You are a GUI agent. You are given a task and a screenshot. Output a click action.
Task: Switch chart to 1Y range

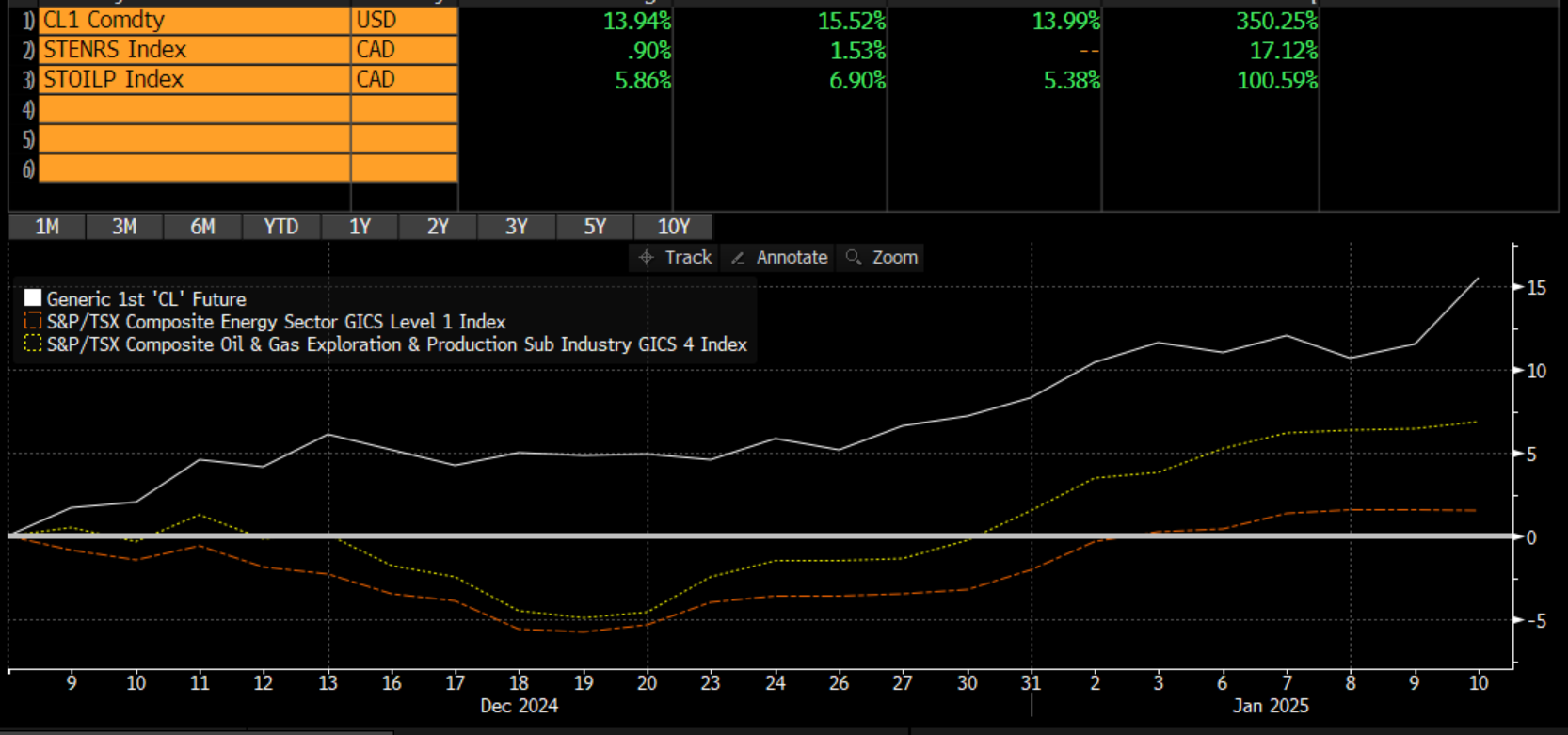(x=360, y=227)
